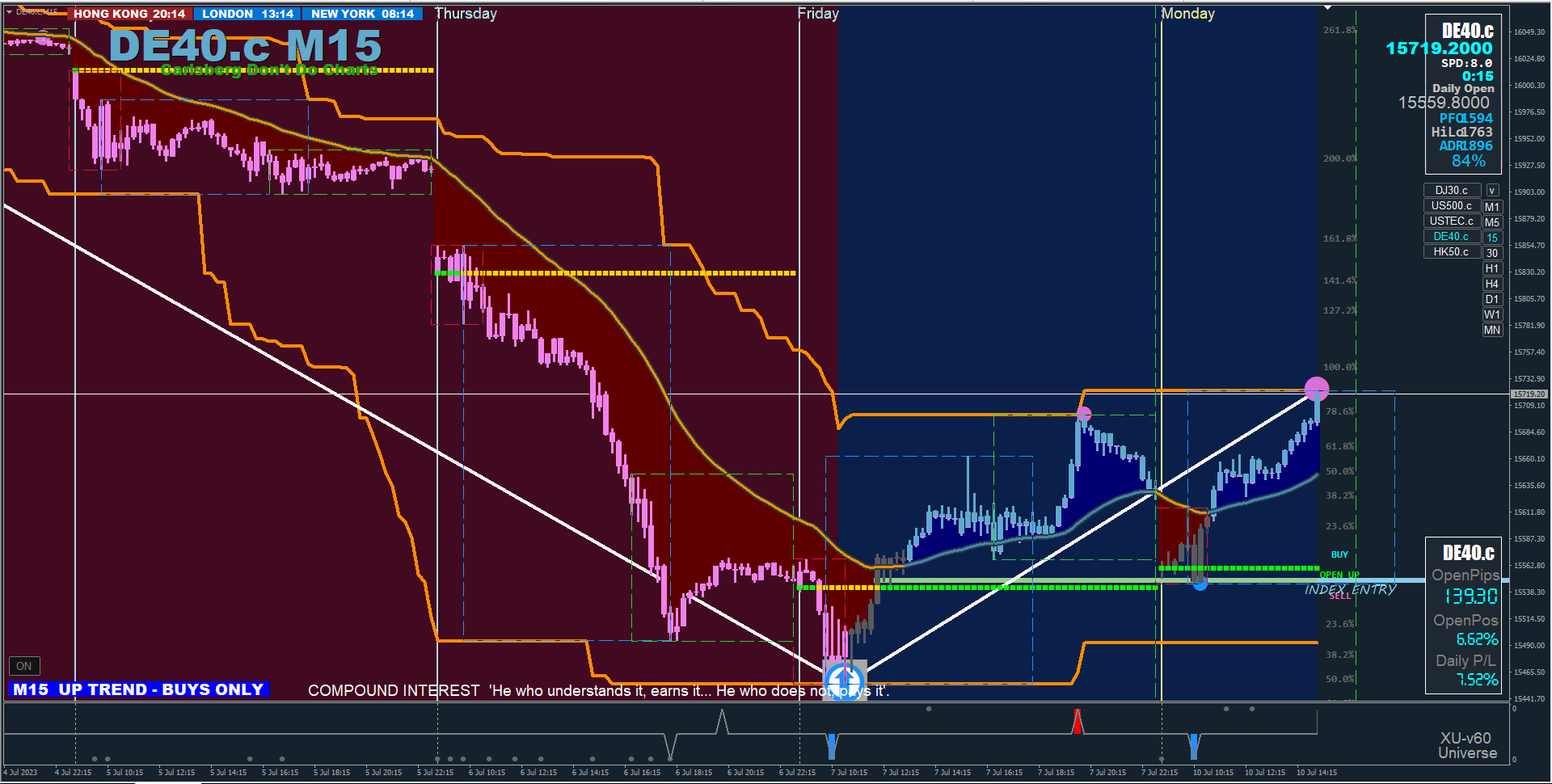
Task: Click the 0:15 candle countdown timer
Action: [x=1478, y=76]
